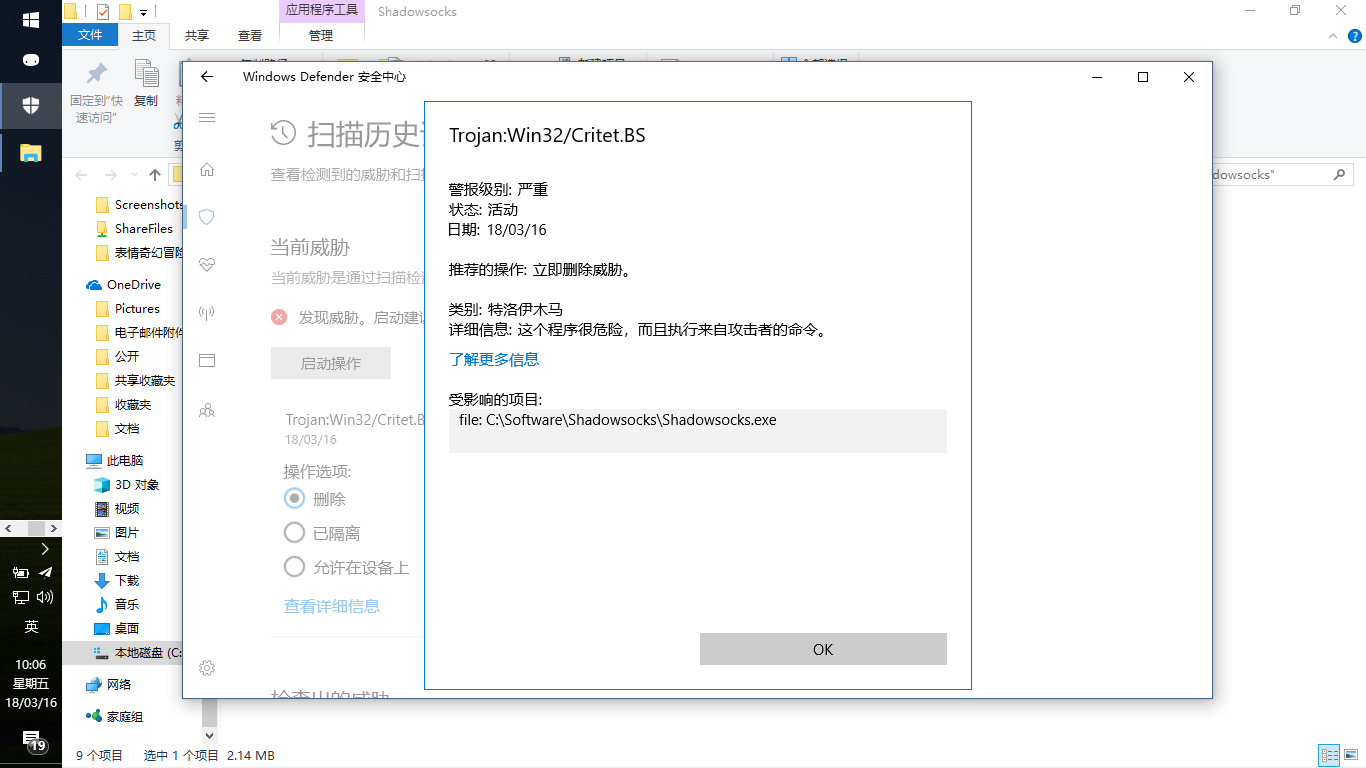
Task: Switch to the 查看 ribbon tab
Action: (250, 35)
